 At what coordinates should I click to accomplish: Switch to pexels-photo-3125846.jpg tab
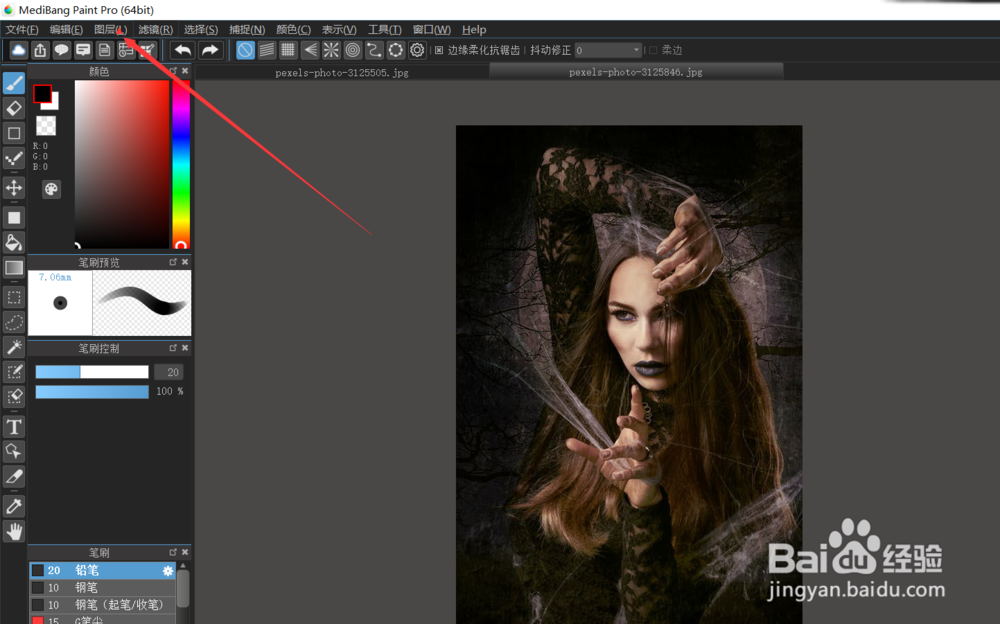pyautogui.click(x=636, y=71)
